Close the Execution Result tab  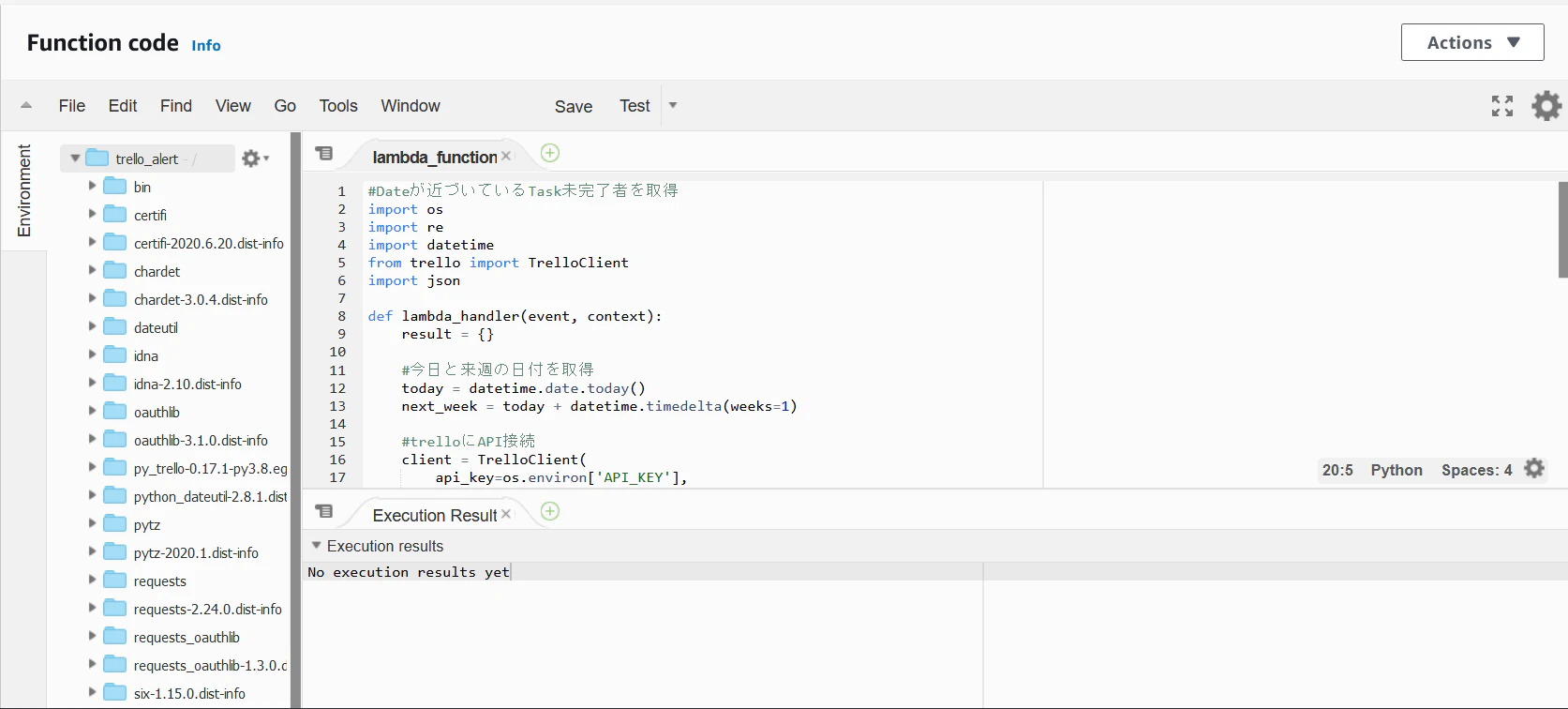506,514
